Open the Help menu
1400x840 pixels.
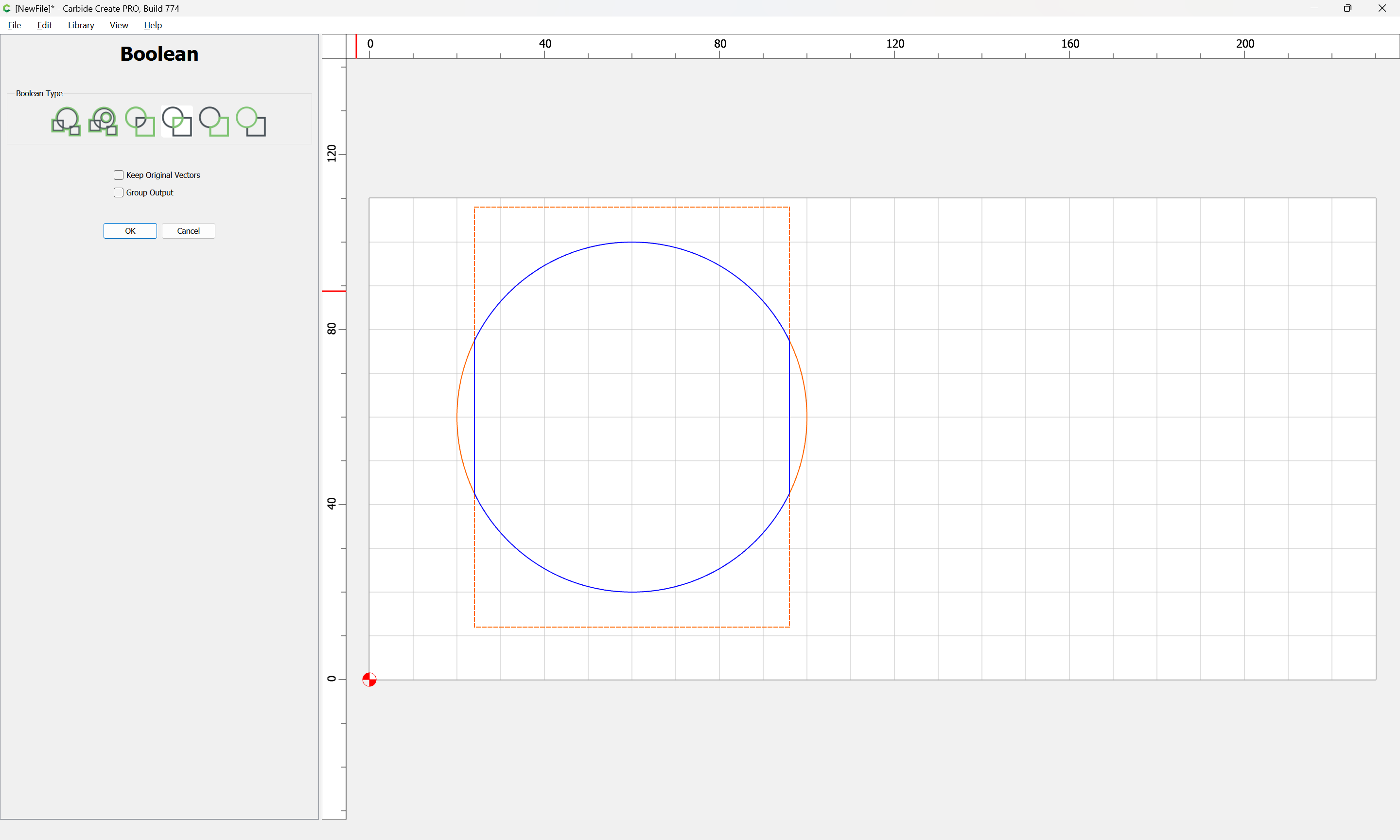153,25
